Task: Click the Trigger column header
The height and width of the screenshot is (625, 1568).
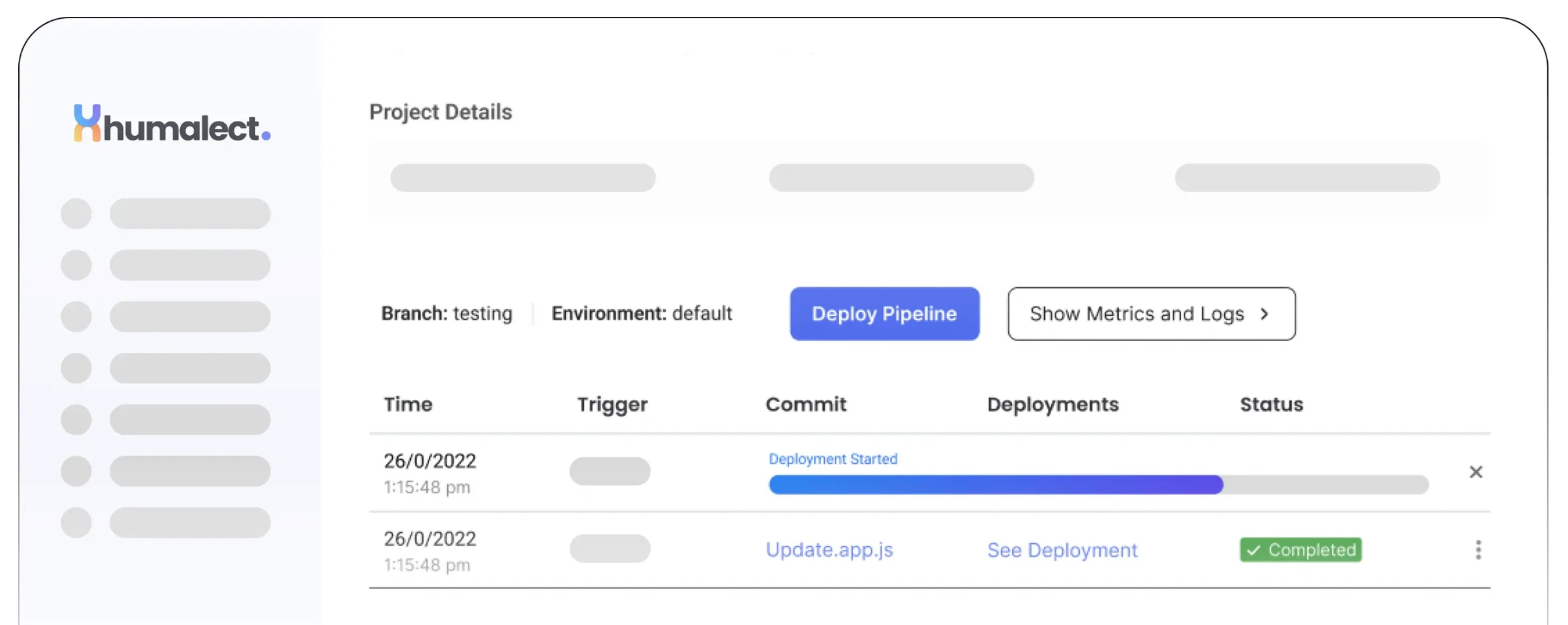Action: point(612,404)
